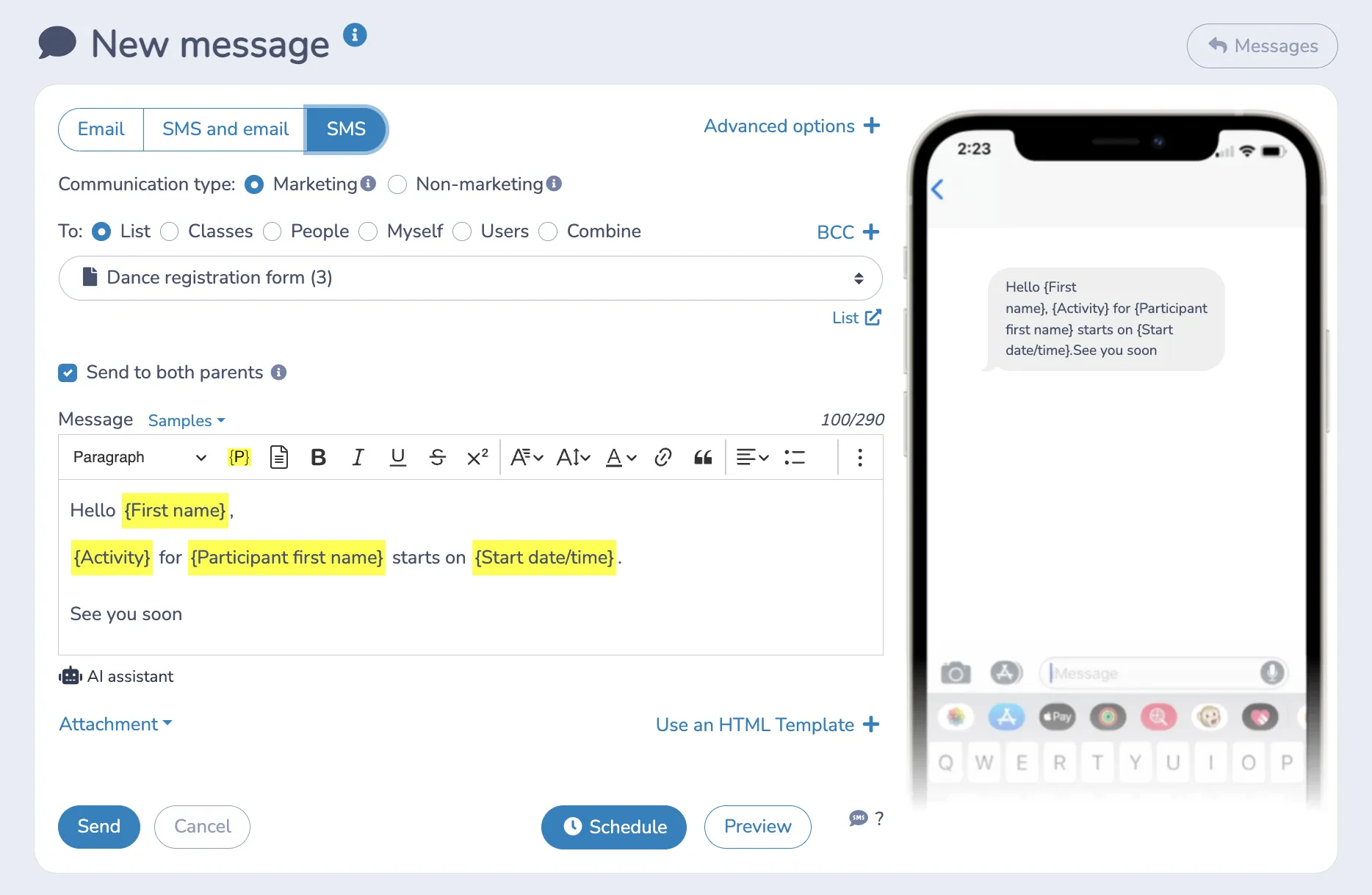Expand the Attachment dropdown
Viewport: 1372px width, 895px height.
pos(115,724)
